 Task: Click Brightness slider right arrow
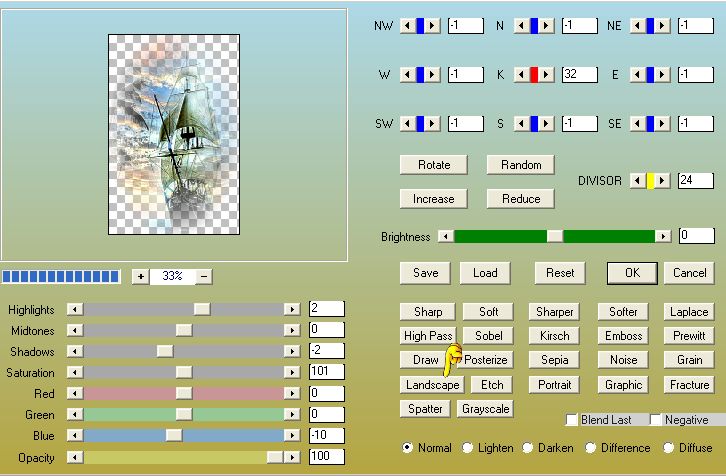pyautogui.click(x=663, y=236)
